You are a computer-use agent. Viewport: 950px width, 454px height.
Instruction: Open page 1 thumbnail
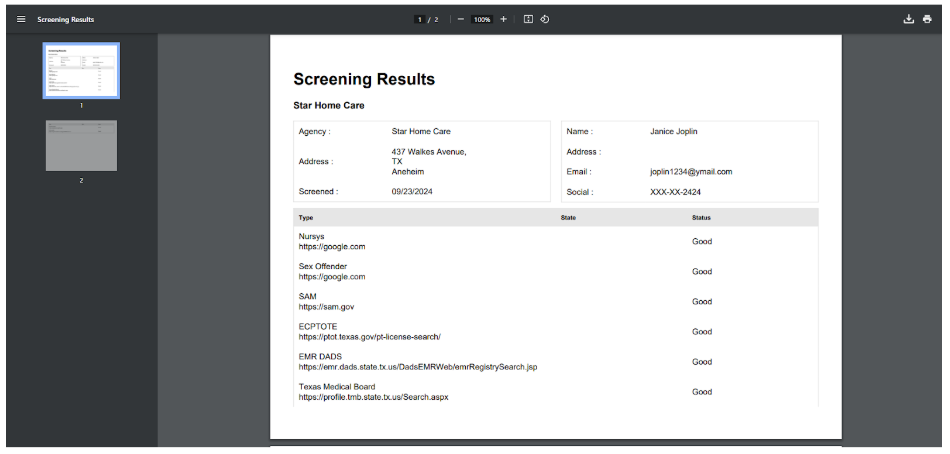[81, 70]
